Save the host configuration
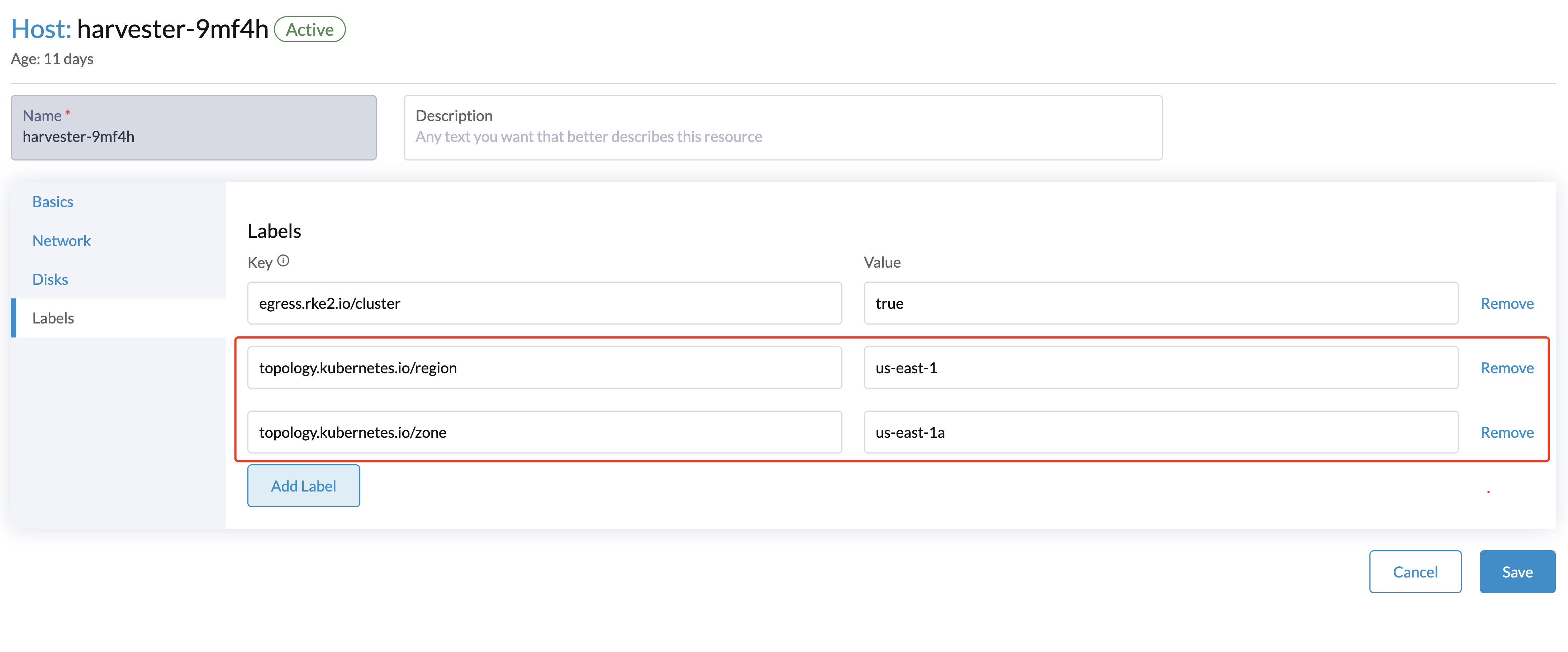The width and height of the screenshot is (1568, 652). [1517, 571]
